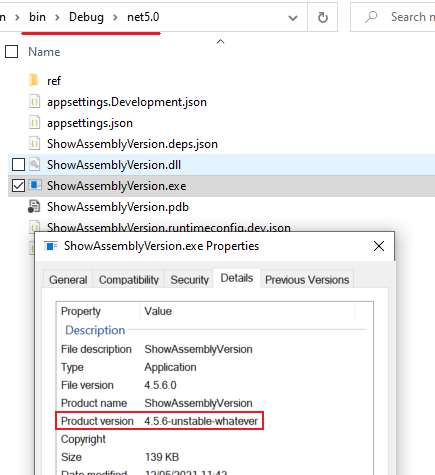Check the box for ShowAssemblyVersion.dll
This screenshot has width=435, height=475.
point(18,165)
